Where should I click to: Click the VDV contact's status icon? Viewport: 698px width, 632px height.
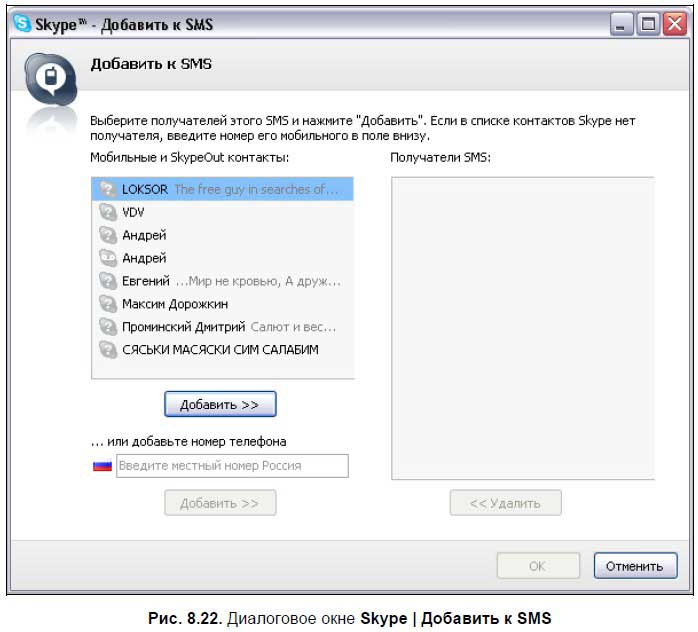click(x=108, y=212)
